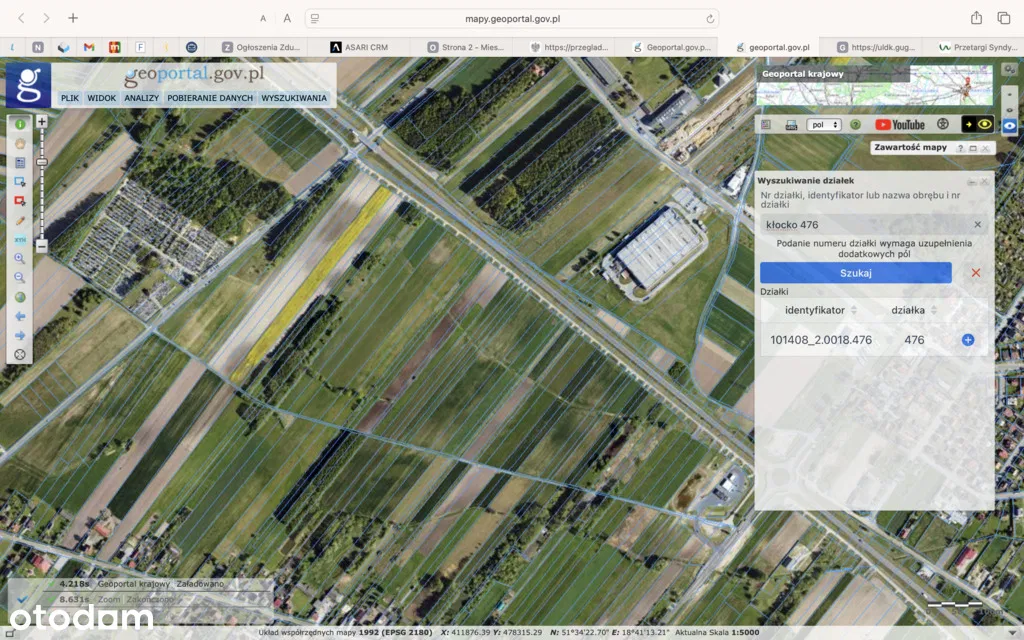
Task: Open the YouTube link icon
Action: pos(900,125)
